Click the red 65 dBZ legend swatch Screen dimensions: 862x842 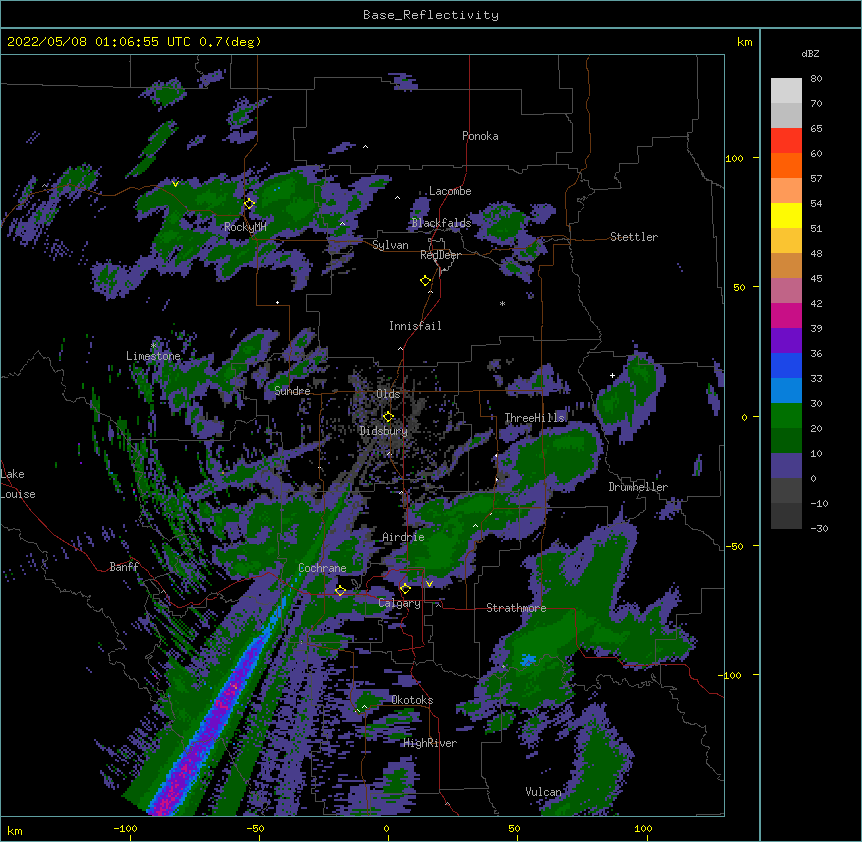pyautogui.click(x=786, y=140)
